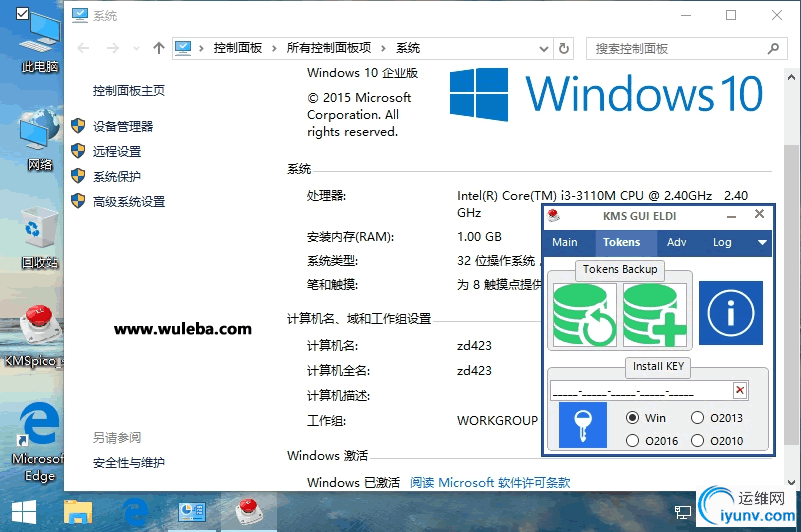Open 控制面板主页 link
This screenshot has width=801, height=532.
pyautogui.click(x=129, y=91)
